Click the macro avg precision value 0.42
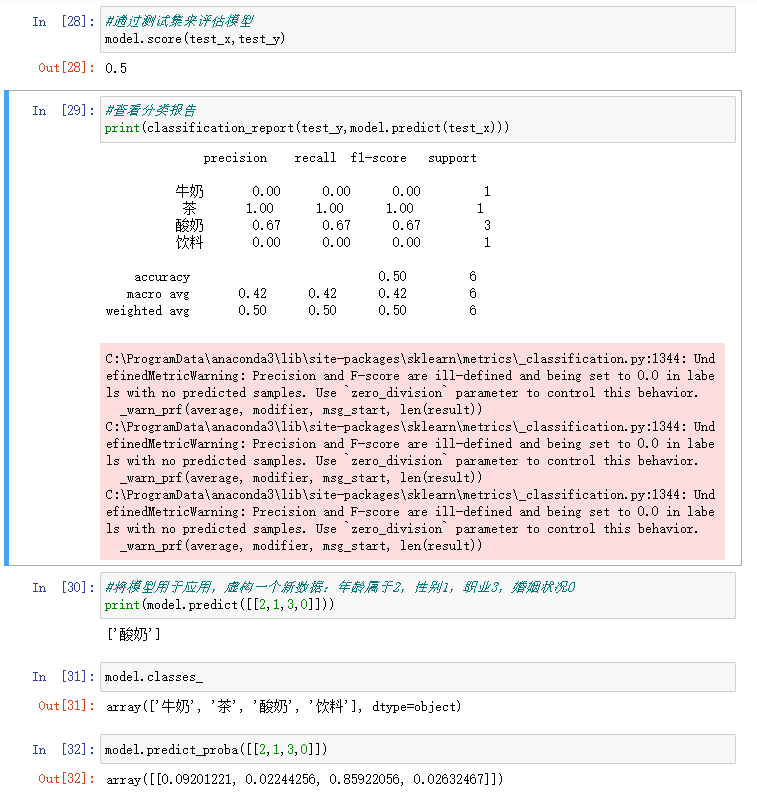757x798 pixels. (253, 294)
